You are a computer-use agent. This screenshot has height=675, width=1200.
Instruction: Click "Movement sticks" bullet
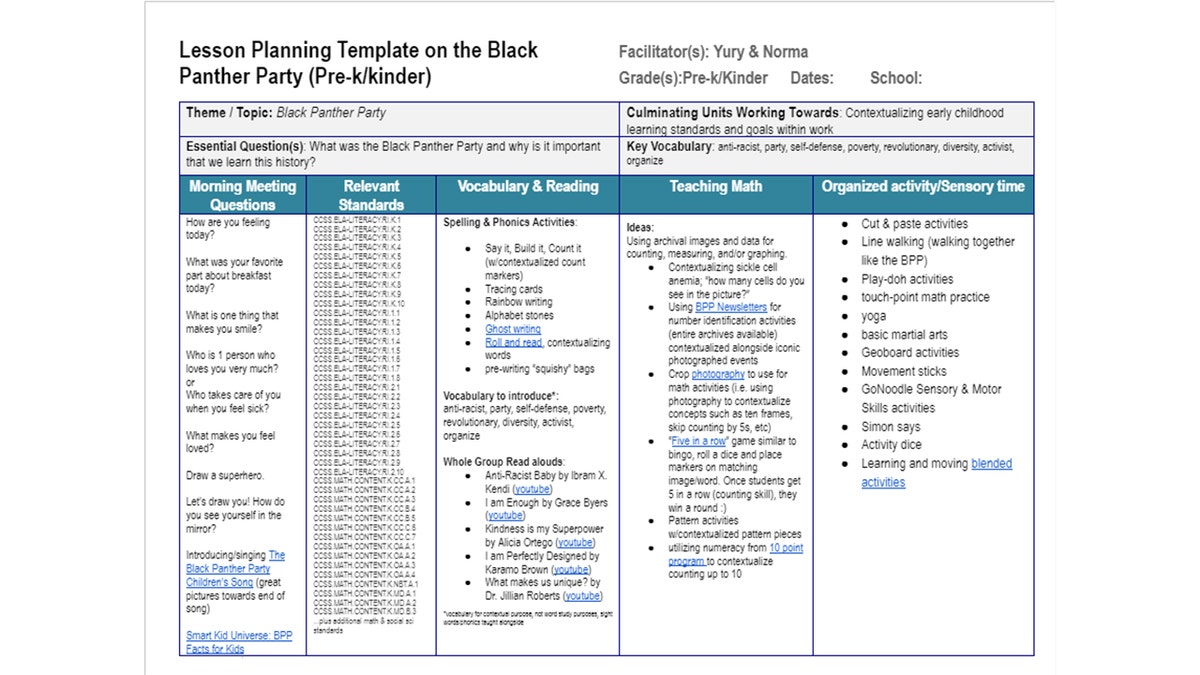pos(904,371)
